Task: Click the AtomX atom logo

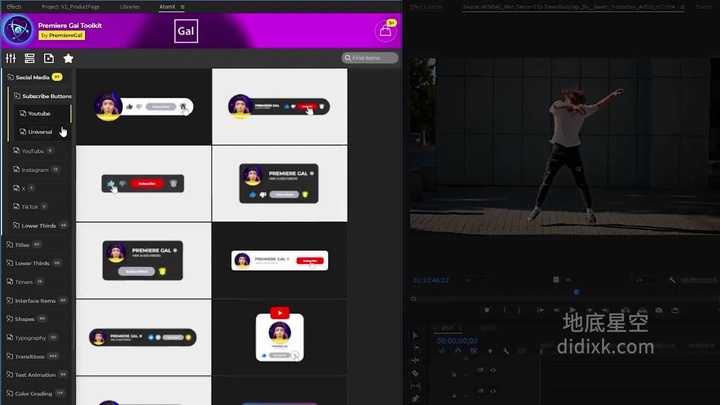Action: pos(17,30)
